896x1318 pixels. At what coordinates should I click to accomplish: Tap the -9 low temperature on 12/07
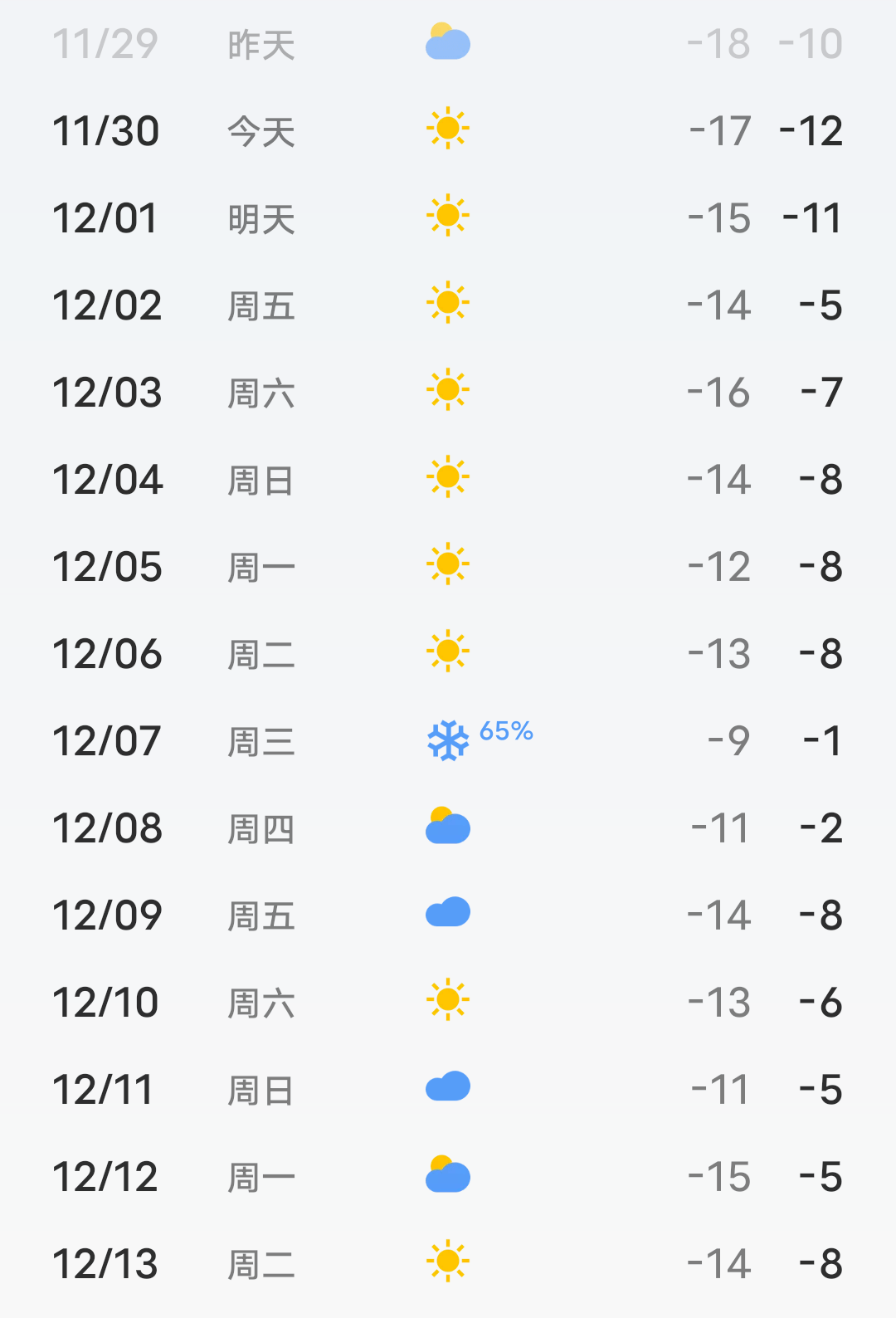[728, 741]
